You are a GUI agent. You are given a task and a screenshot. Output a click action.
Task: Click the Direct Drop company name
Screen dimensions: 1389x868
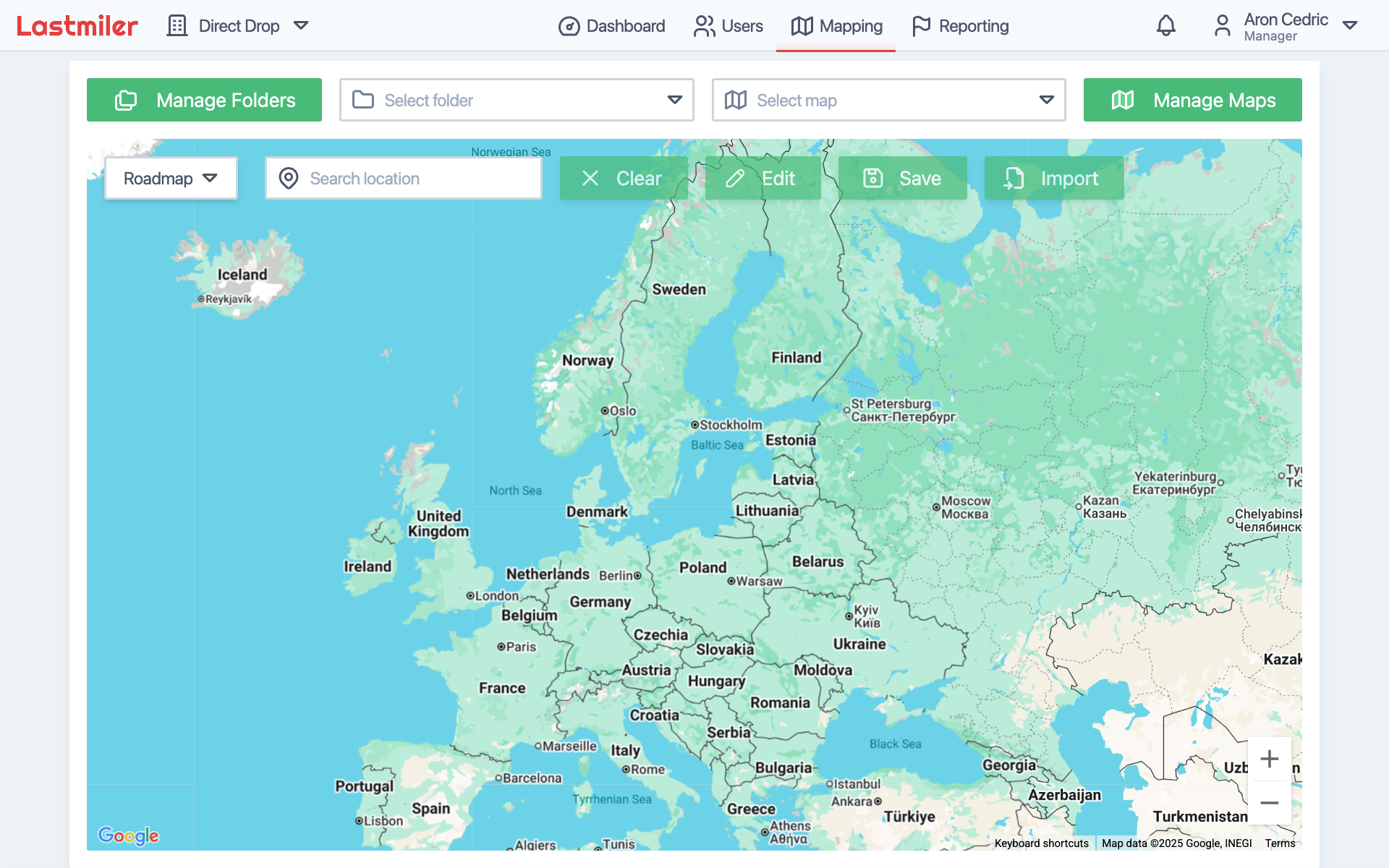(x=239, y=26)
